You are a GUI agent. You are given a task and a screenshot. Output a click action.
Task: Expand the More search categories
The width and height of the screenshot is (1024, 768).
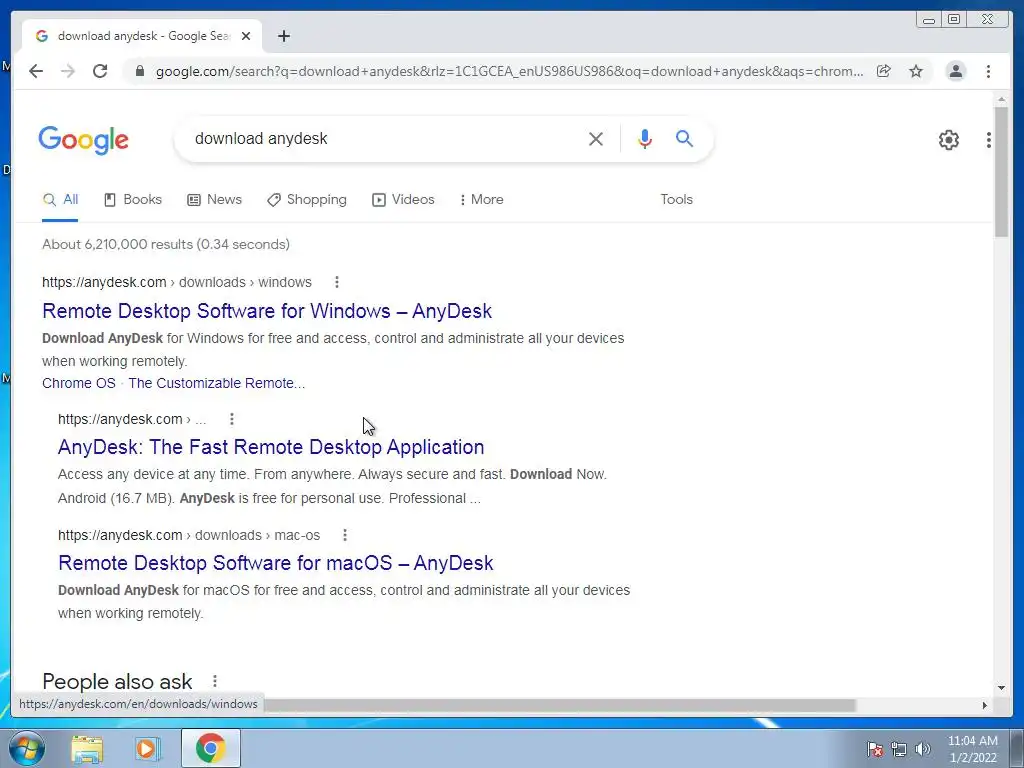(481, 200)
